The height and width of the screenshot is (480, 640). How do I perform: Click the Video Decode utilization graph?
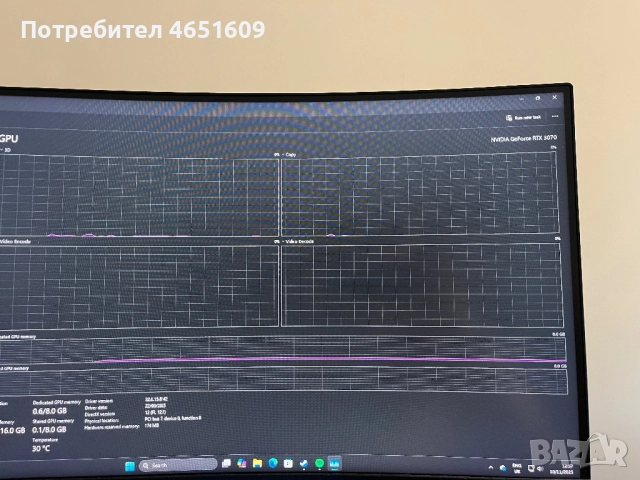[422, 285]
